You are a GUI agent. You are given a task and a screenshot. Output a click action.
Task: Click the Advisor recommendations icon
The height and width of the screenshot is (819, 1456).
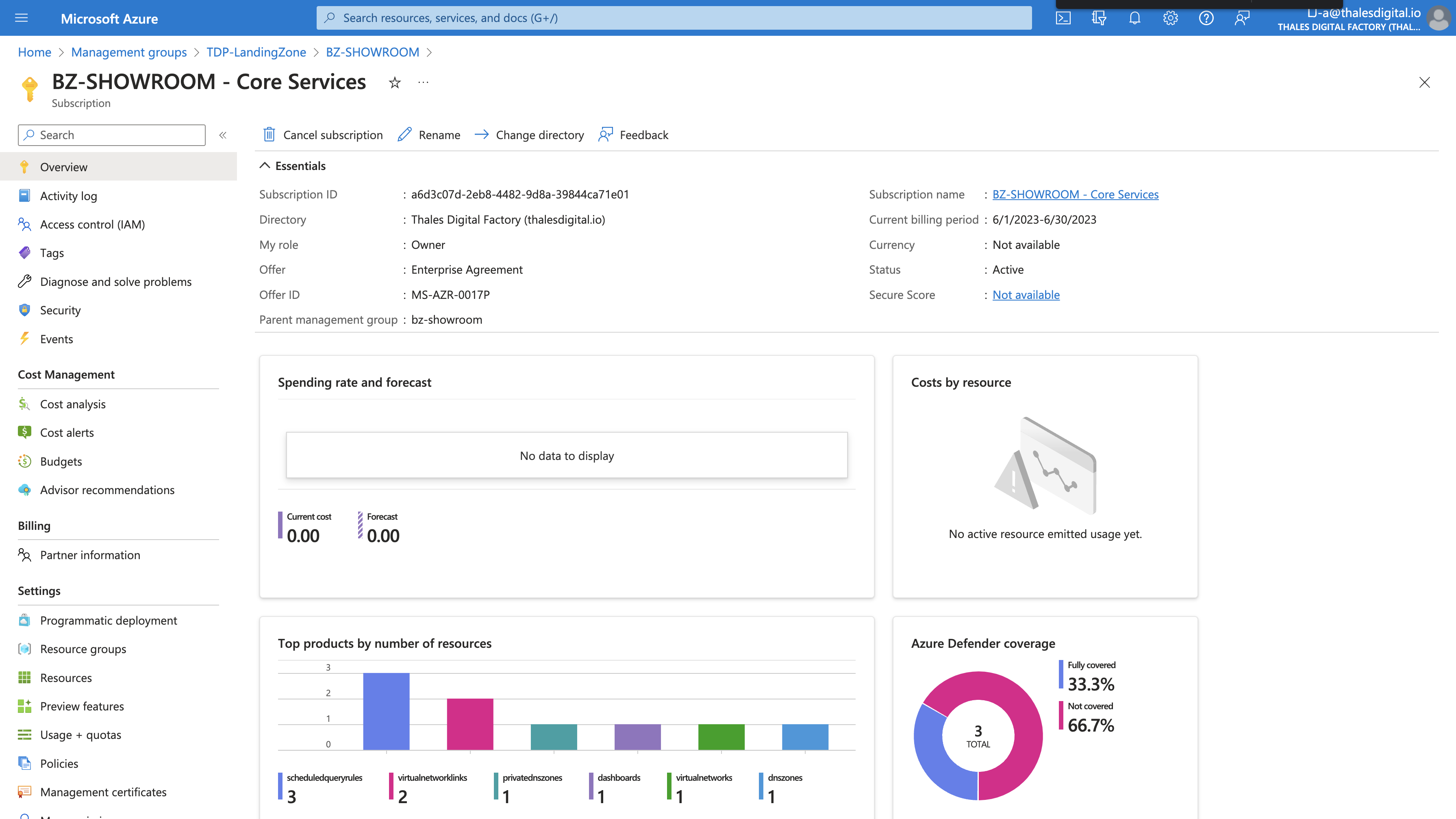24,490
